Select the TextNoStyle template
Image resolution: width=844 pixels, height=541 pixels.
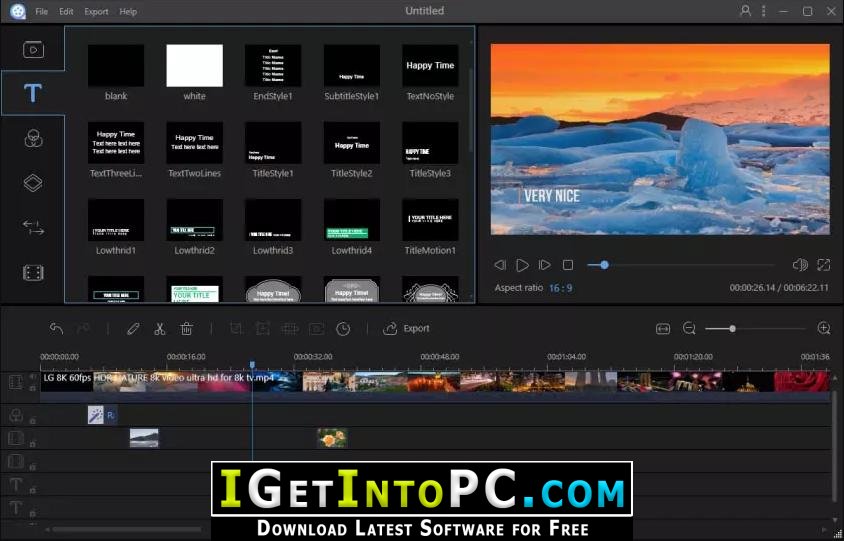[x=430, y=72]
